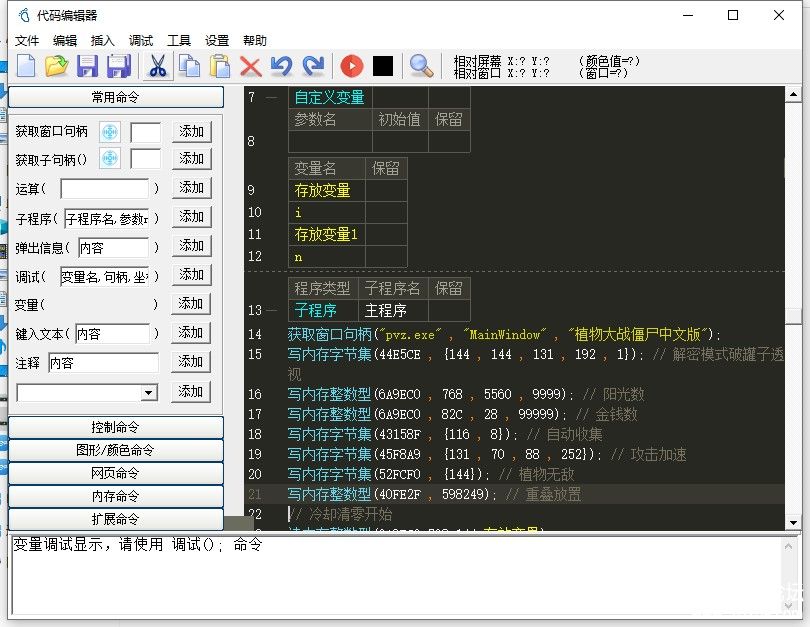Open the 工具 menu
The height and width of the screenshot is (627, 810).
(179, 40)
